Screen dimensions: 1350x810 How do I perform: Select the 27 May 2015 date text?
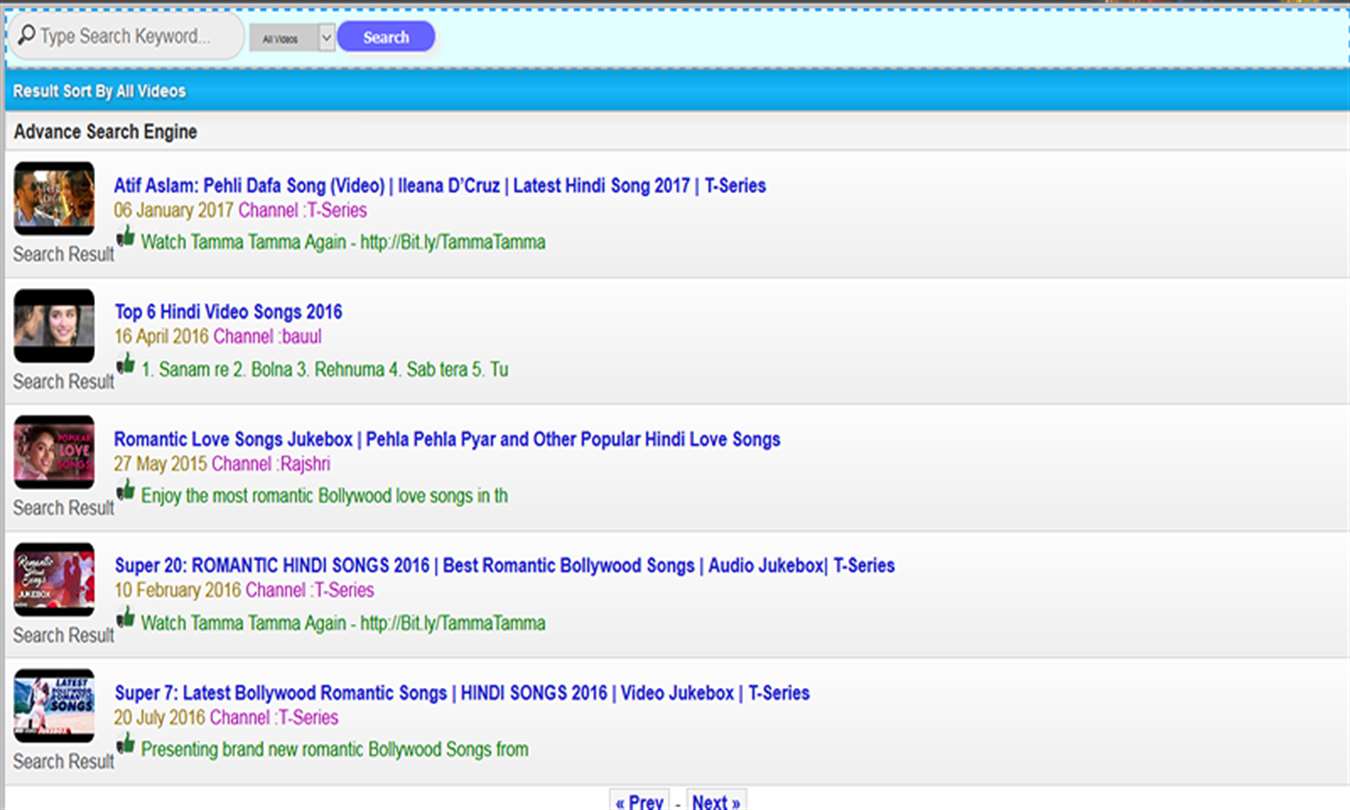tap(161, 464)
